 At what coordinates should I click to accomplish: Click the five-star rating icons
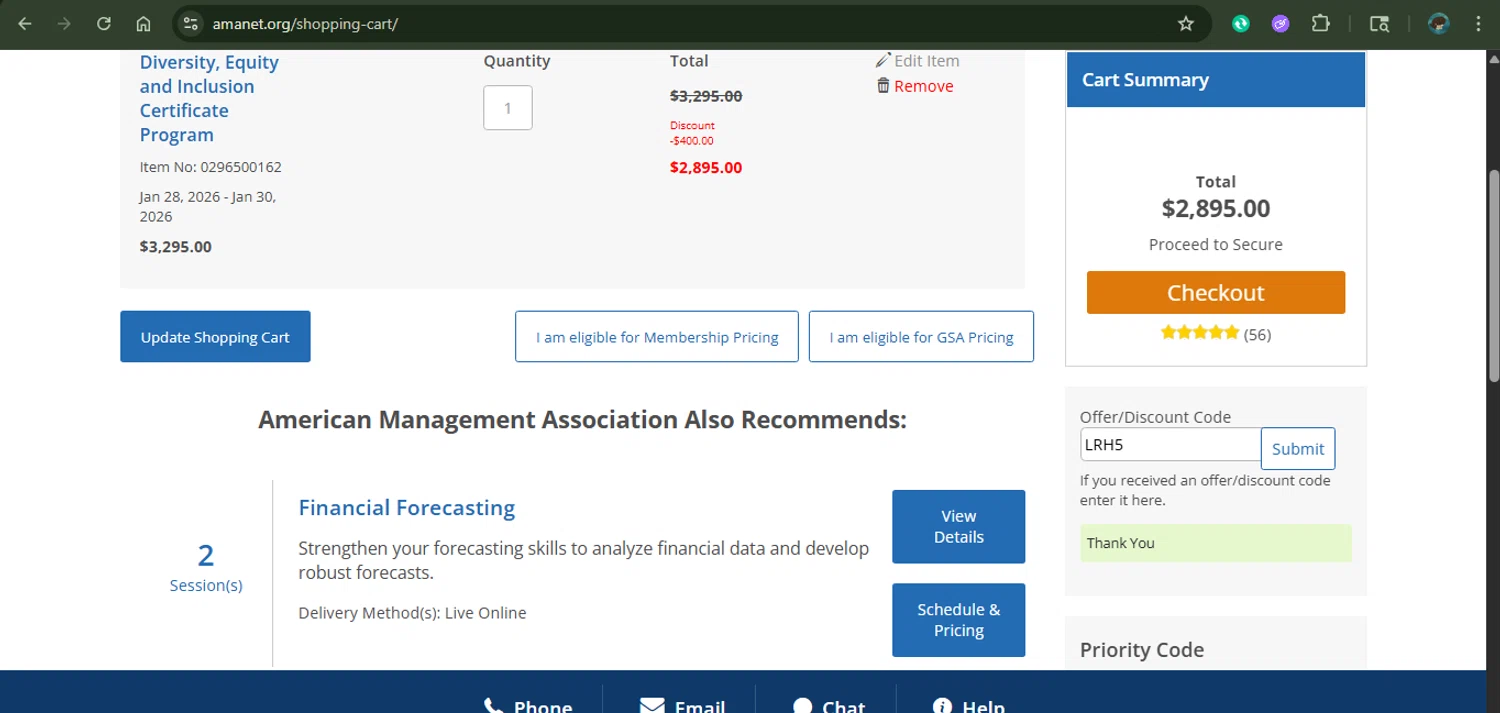1200,333
